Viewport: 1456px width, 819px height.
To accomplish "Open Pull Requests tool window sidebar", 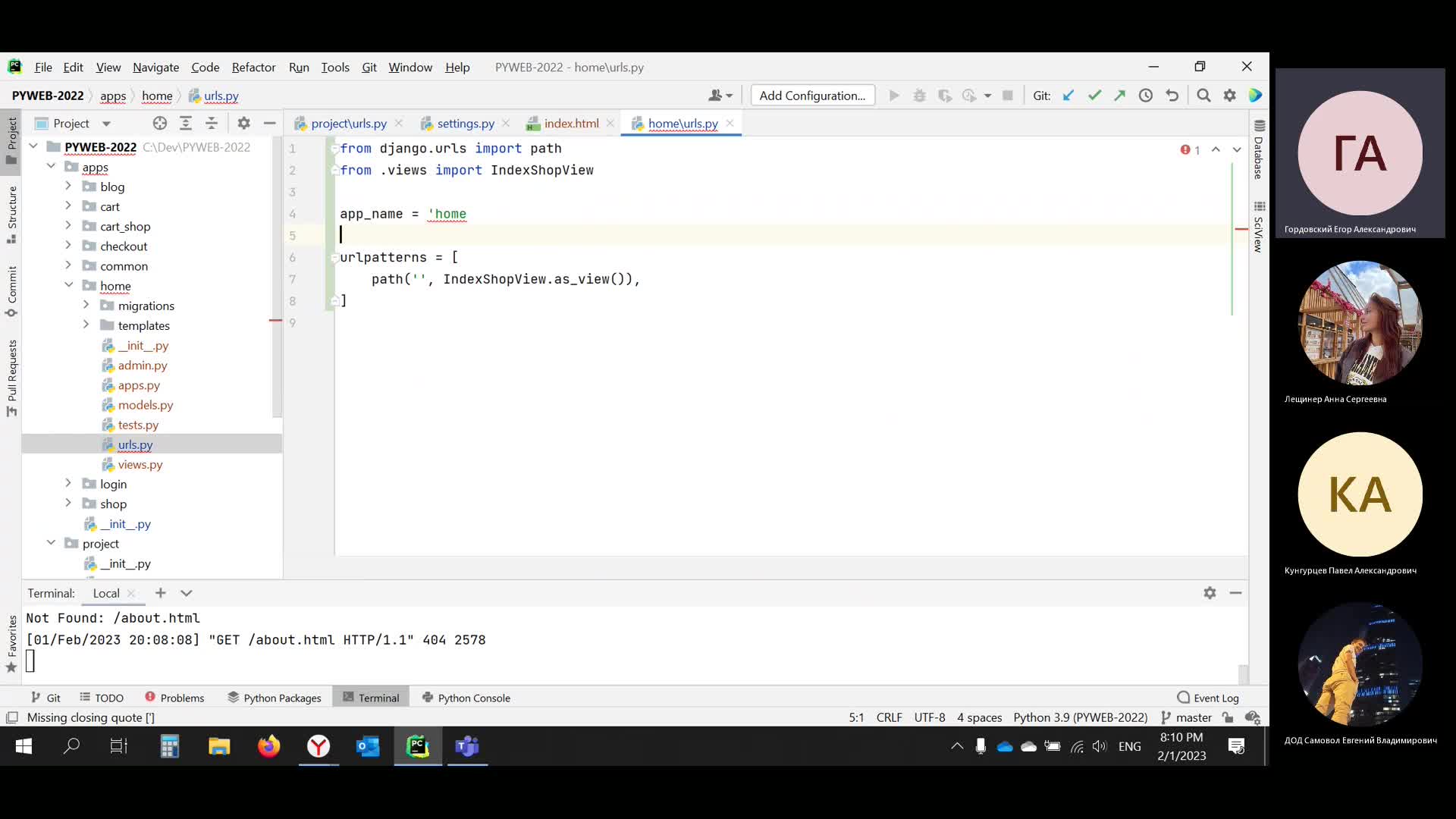I will (x=11, y=378).
